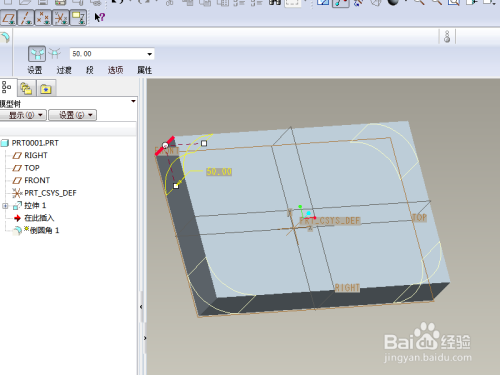Click the coordinate system icon in tree
This screenshot has height=375, width=500.
coord(17,193)
